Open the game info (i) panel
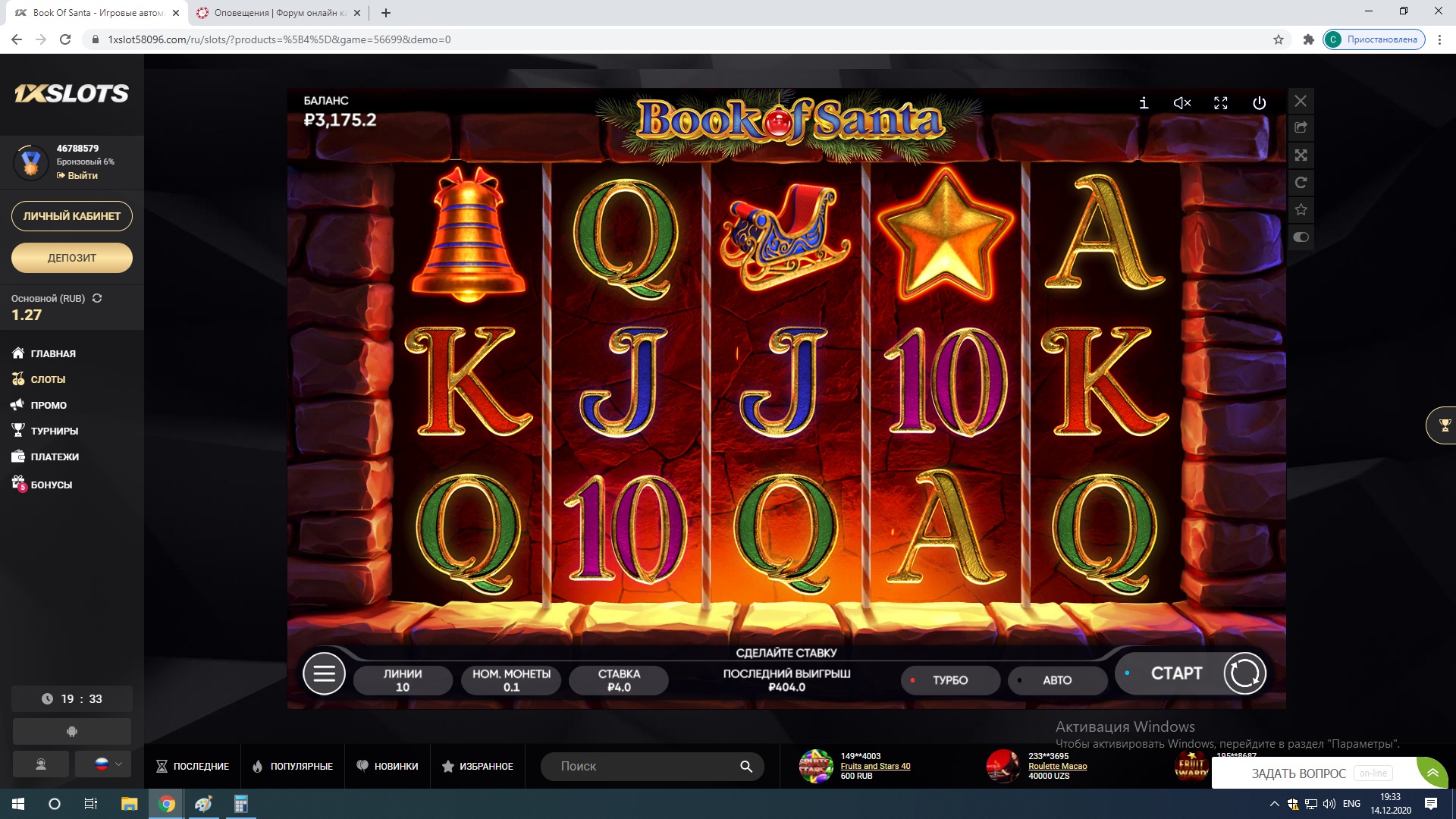This screenshot has width=1456, height=819. tap(1144, 103)
